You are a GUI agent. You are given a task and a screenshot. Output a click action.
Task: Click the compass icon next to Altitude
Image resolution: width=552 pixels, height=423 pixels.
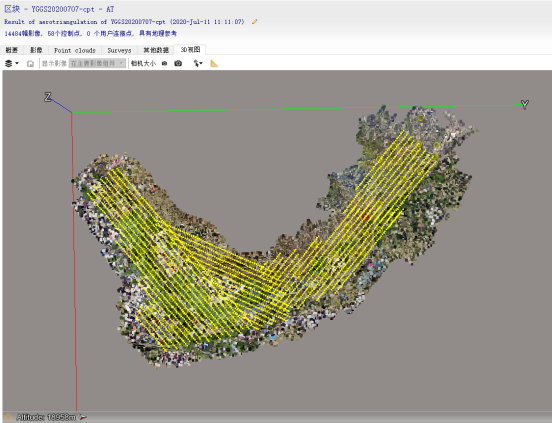coord(83,417)
